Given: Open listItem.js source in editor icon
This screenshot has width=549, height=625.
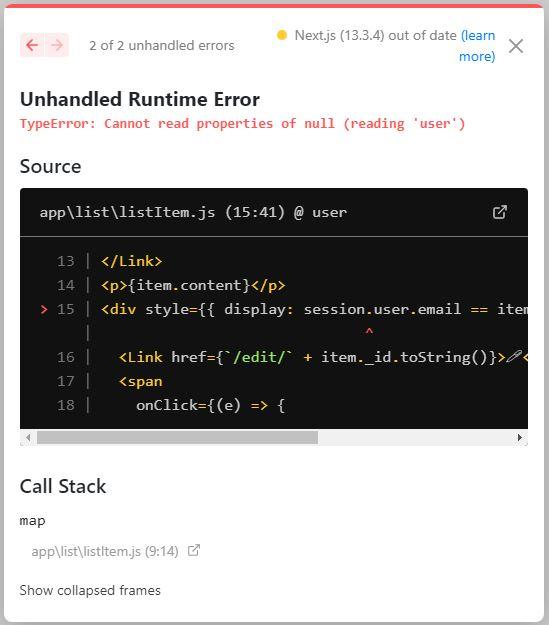Looking at the screenshot, I should [x=500, y=212].
